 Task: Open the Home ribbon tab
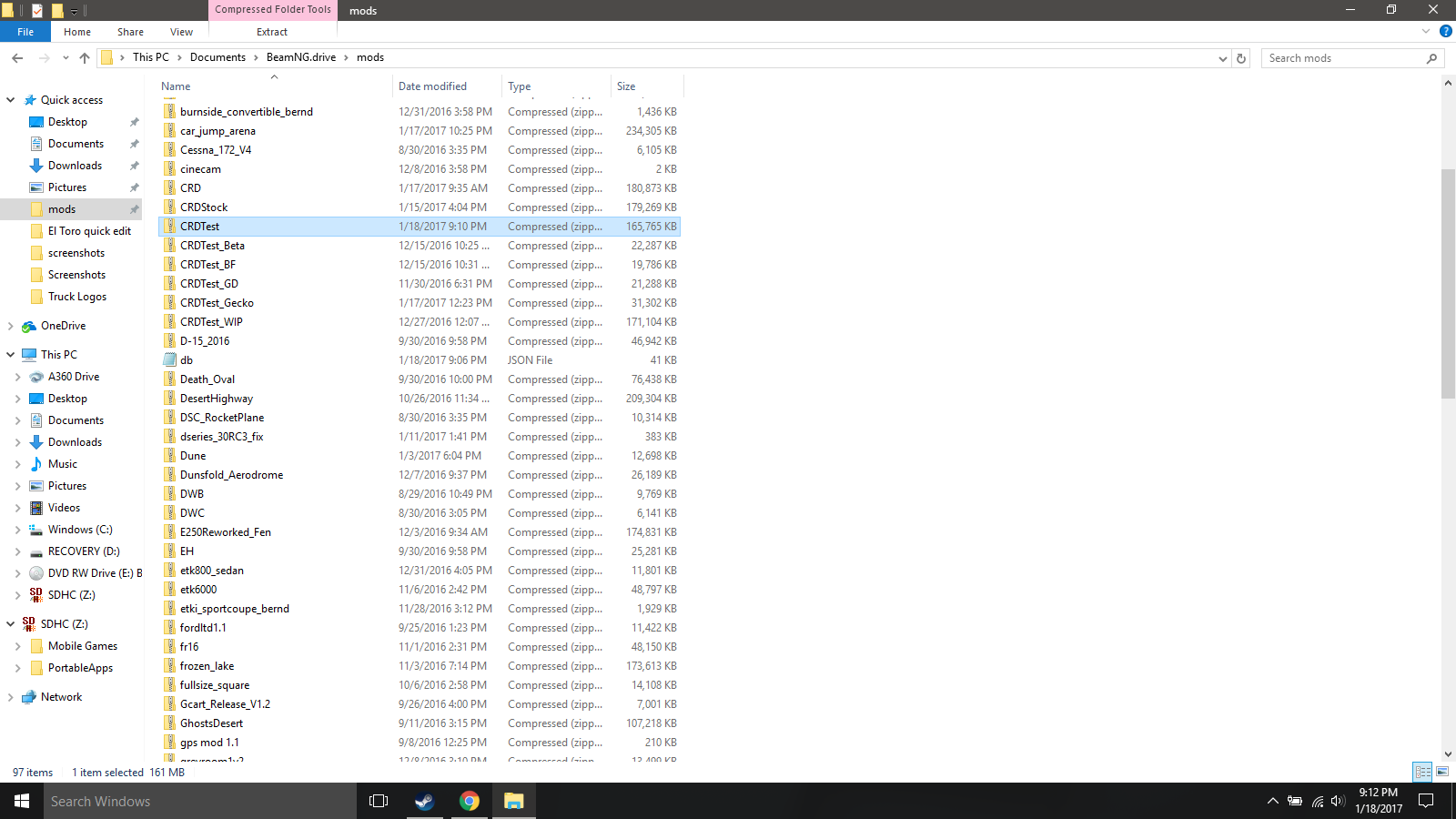[77, 32]
